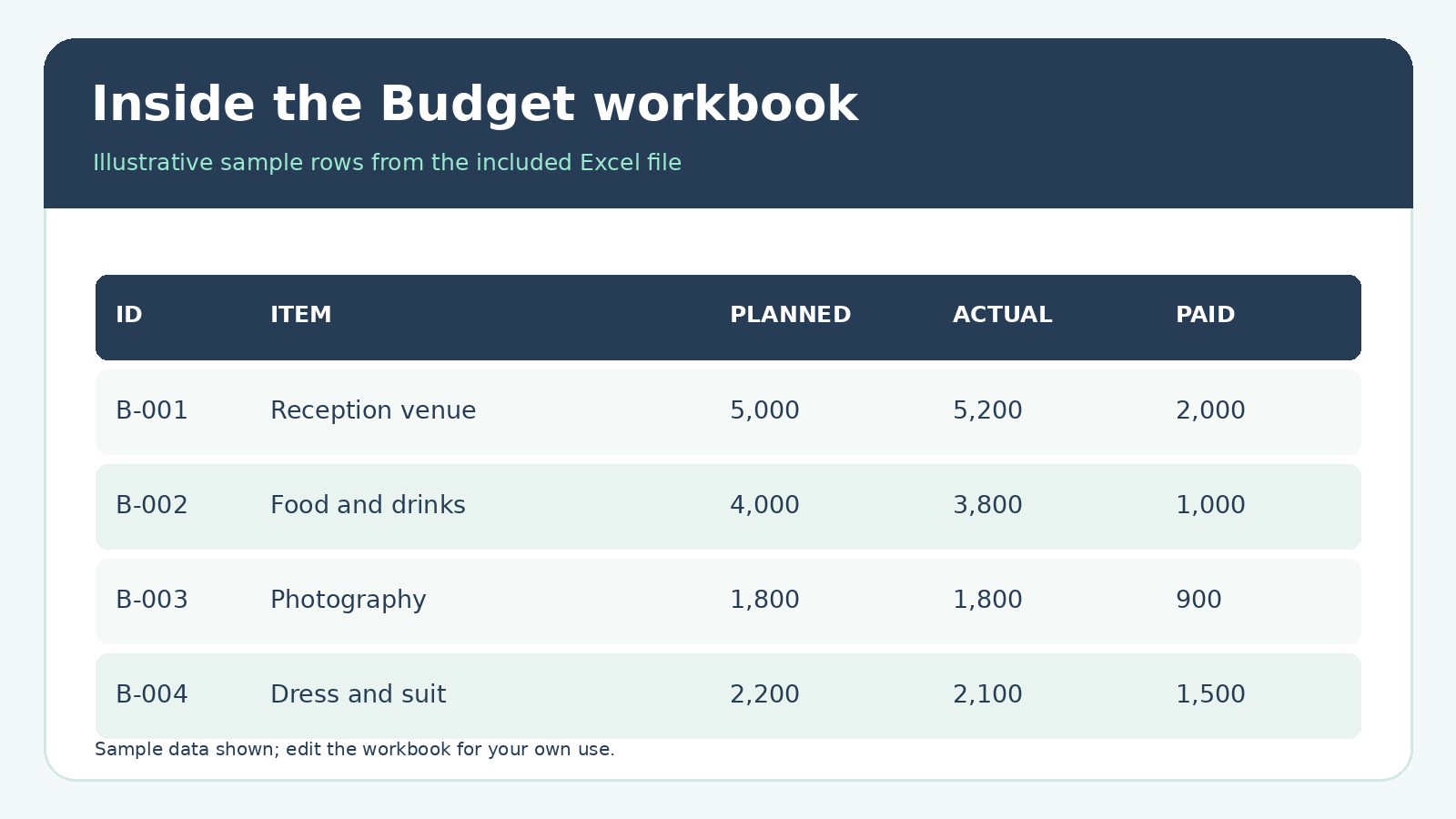Click the PLANNED column header
1456x819 pixels.
pyautogui.click(x=791, y=315)
